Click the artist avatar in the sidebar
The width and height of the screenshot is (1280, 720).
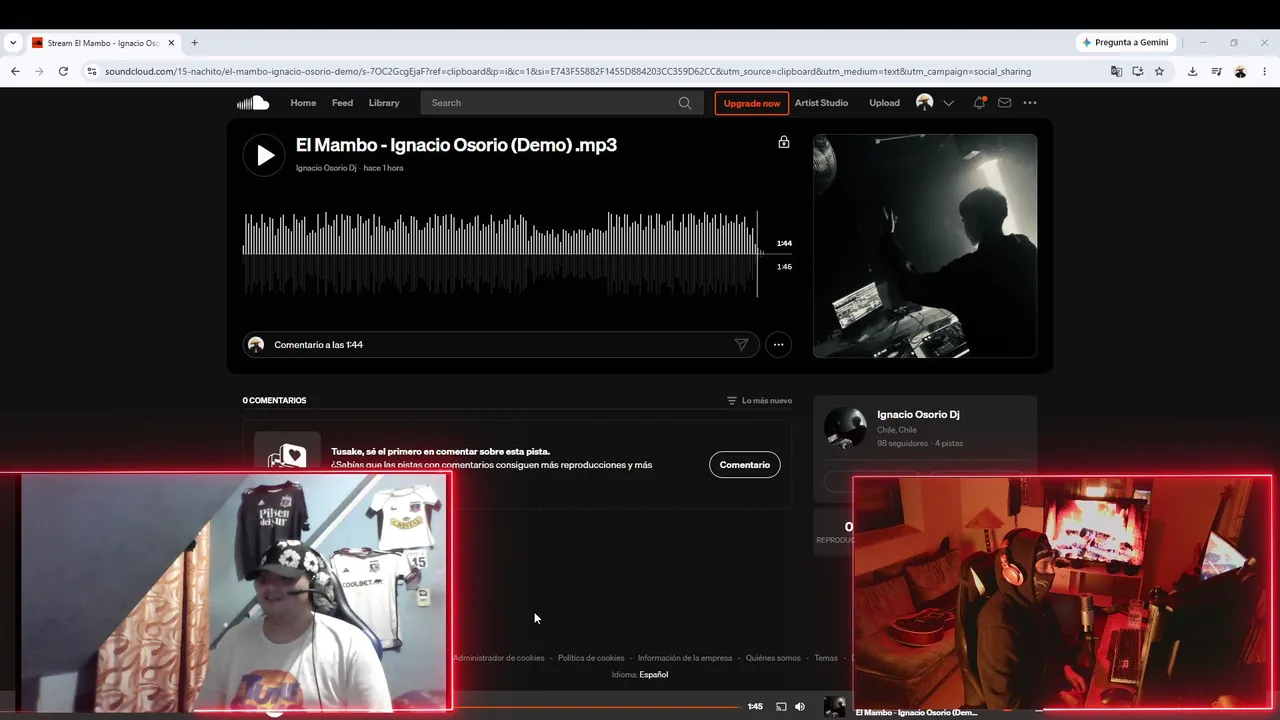(845, 428)
